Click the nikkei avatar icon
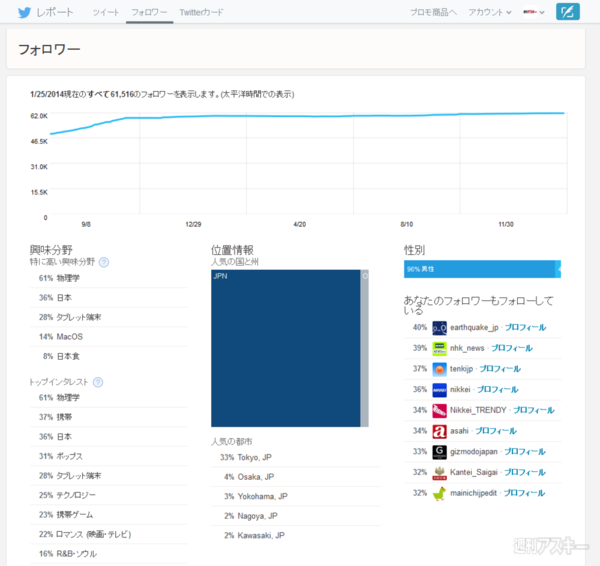This screenshot has height=566, width=600. point(439,390)
